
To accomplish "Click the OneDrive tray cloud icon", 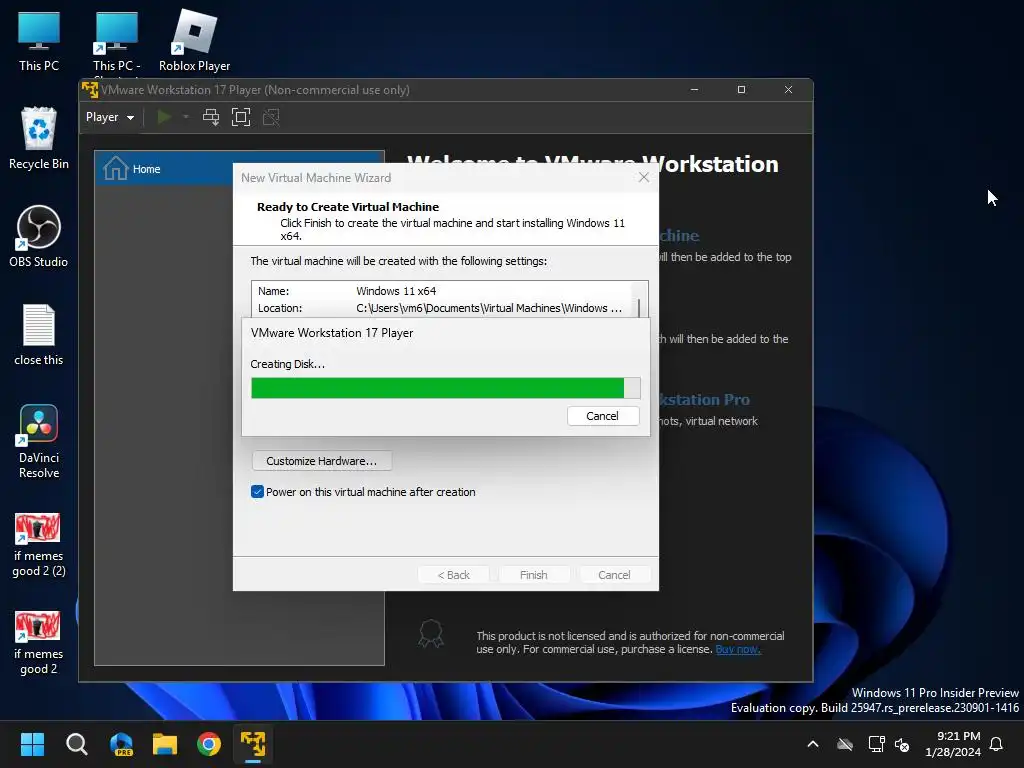I will (845, 744).
